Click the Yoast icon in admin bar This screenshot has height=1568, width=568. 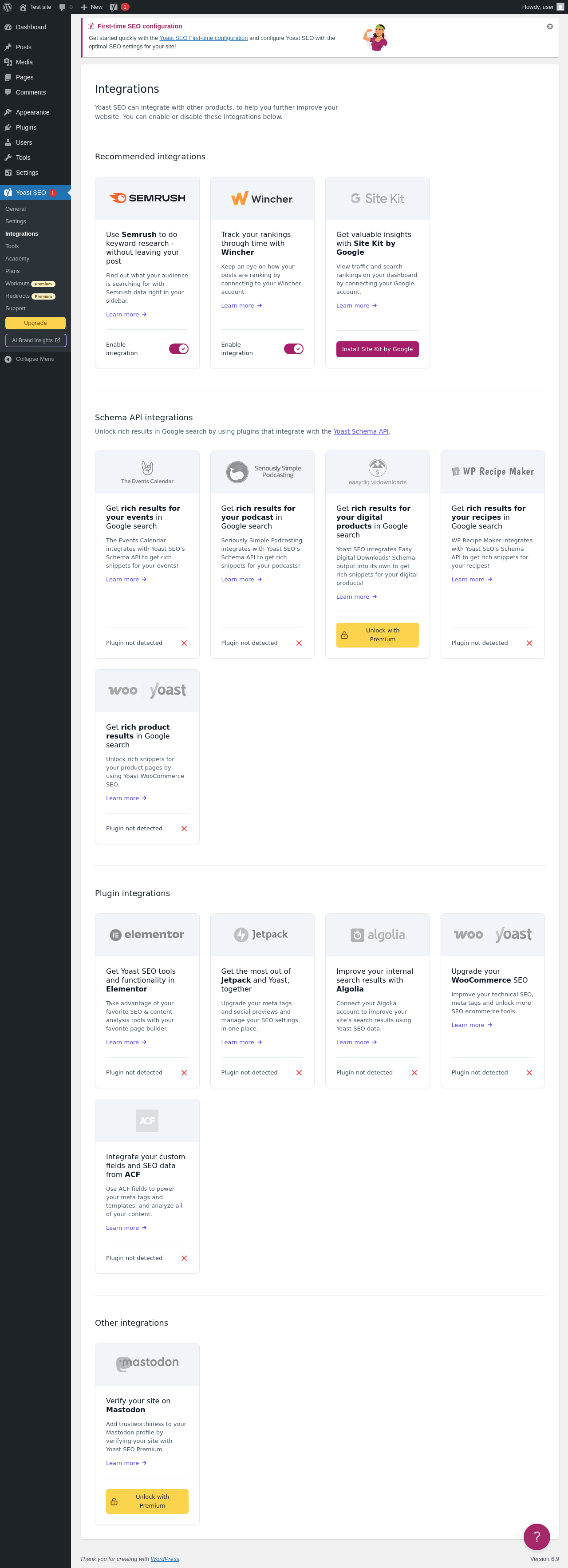(x=114, y=7)
